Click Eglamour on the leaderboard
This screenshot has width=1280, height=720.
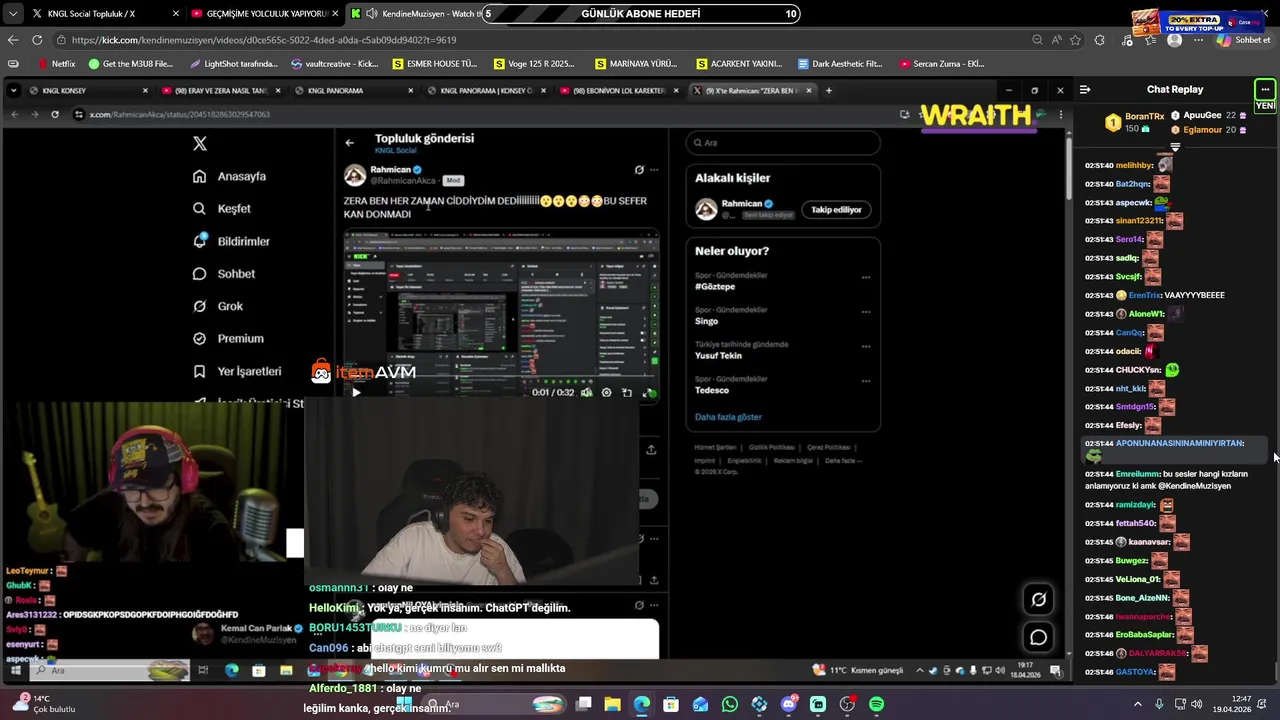coord(1202,130)
